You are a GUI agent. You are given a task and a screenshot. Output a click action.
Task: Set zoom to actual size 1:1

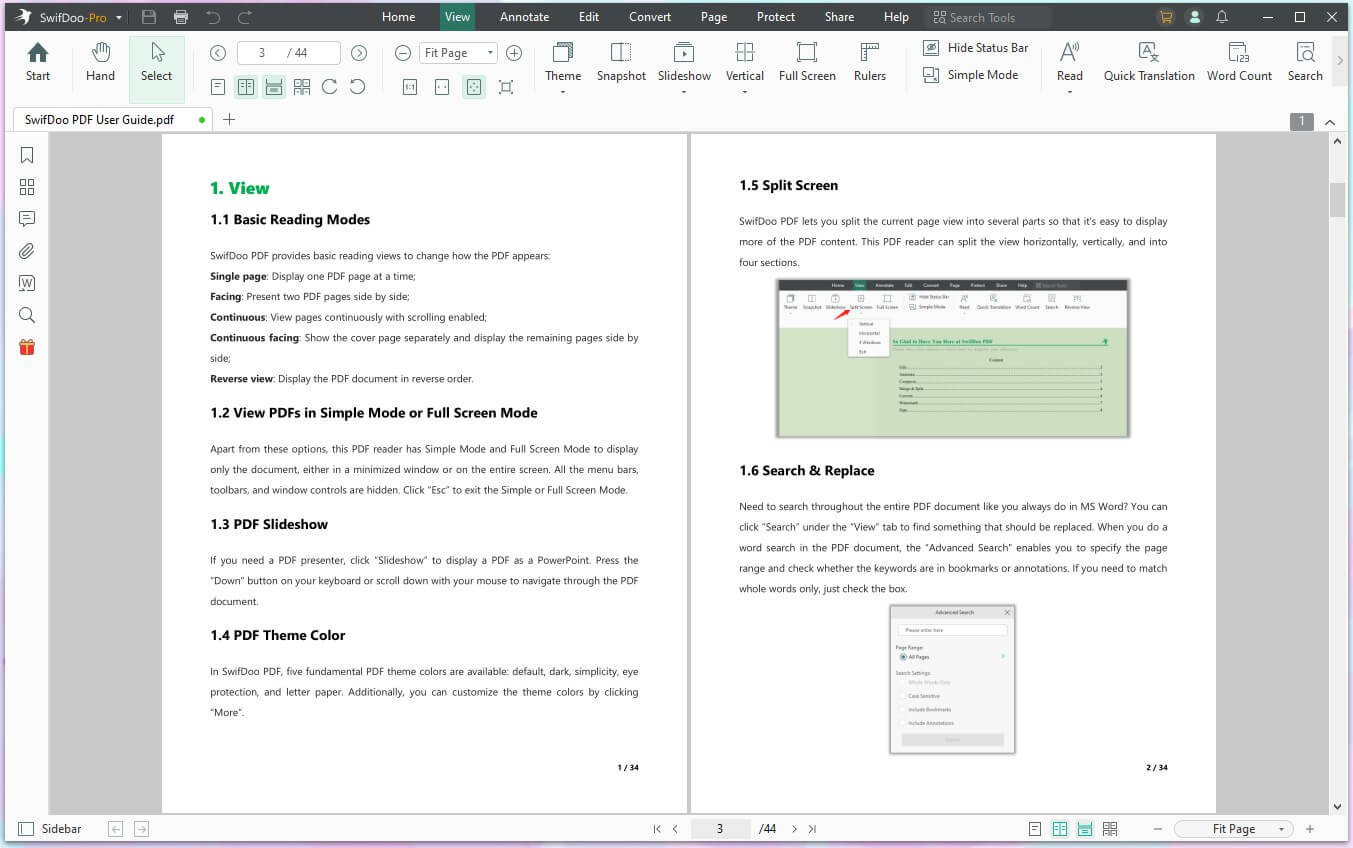pyautogui.click(x=410, y=87)
